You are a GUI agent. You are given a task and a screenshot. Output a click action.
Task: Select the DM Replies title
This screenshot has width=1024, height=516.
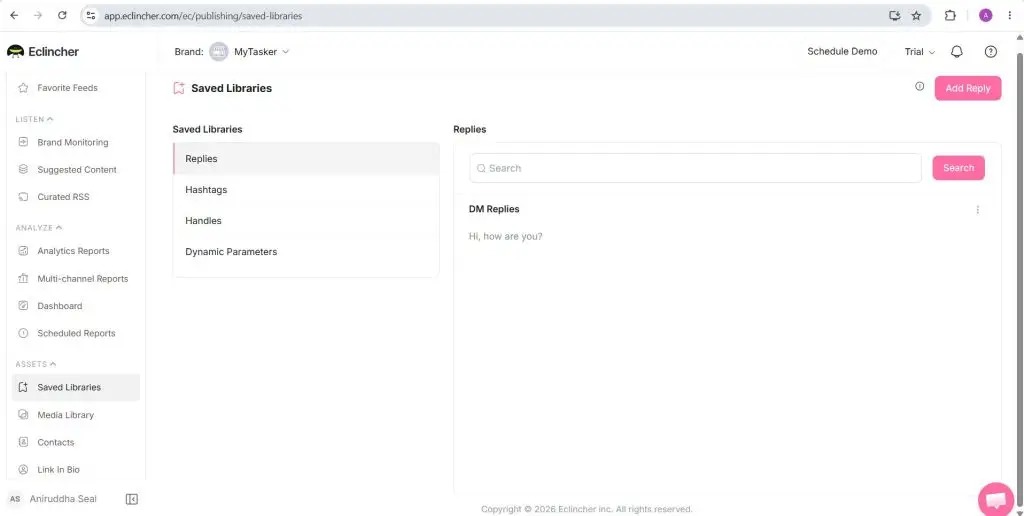click(x=494, y=209)
